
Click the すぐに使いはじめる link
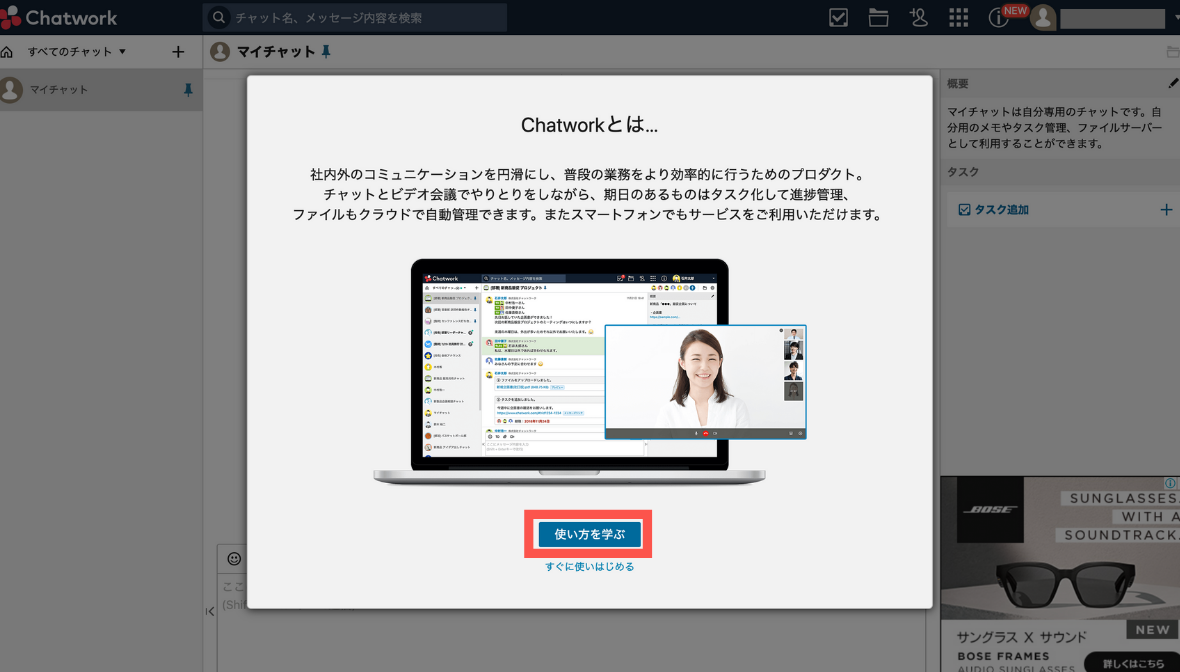point(589,567)
